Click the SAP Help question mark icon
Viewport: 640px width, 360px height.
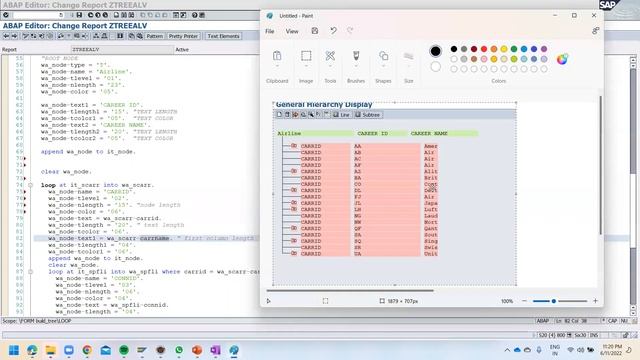[x=195, y=15]
